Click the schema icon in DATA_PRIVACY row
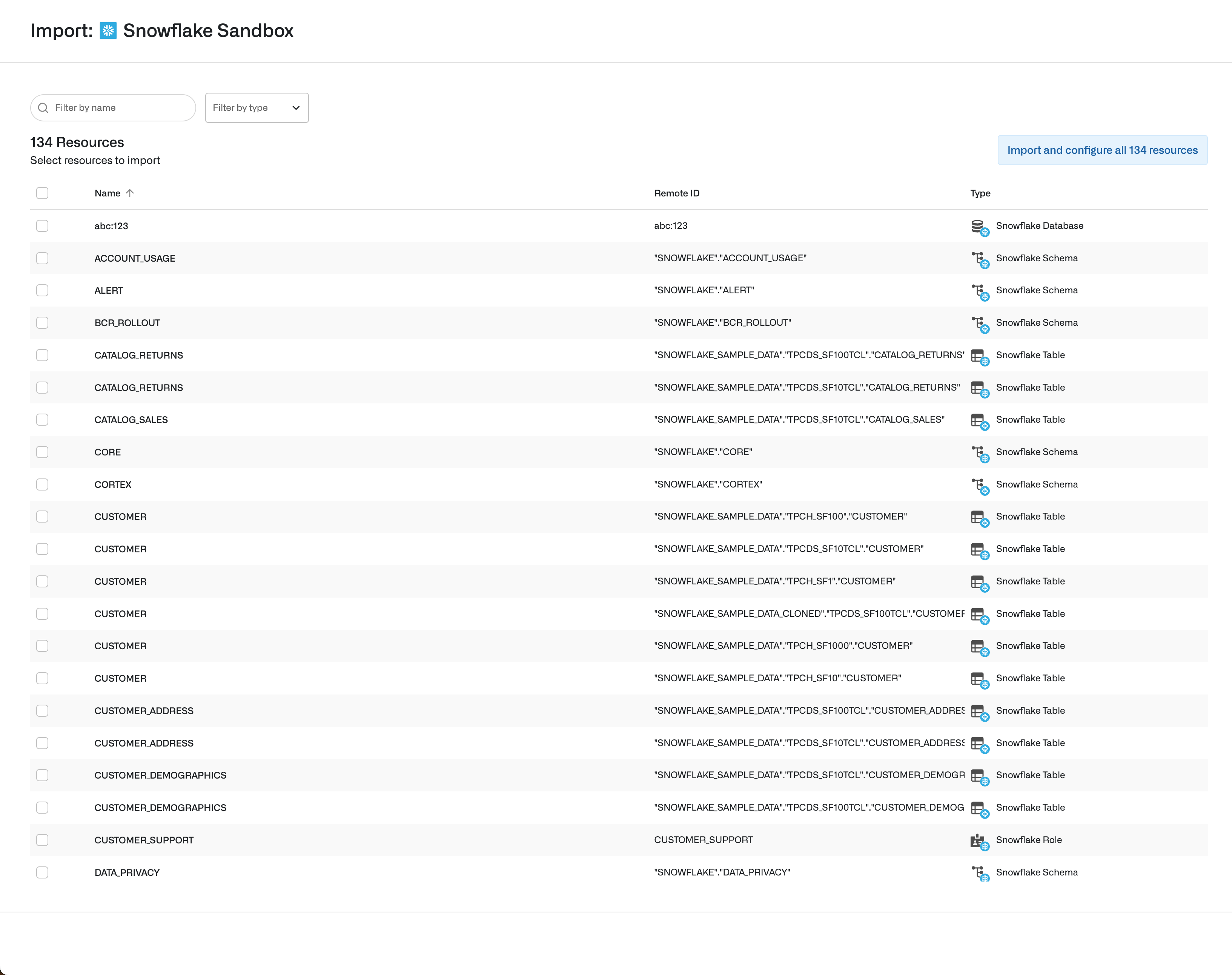Viewport: 1232px width, 975px height. pyautogui.click(x=979, y=873)
